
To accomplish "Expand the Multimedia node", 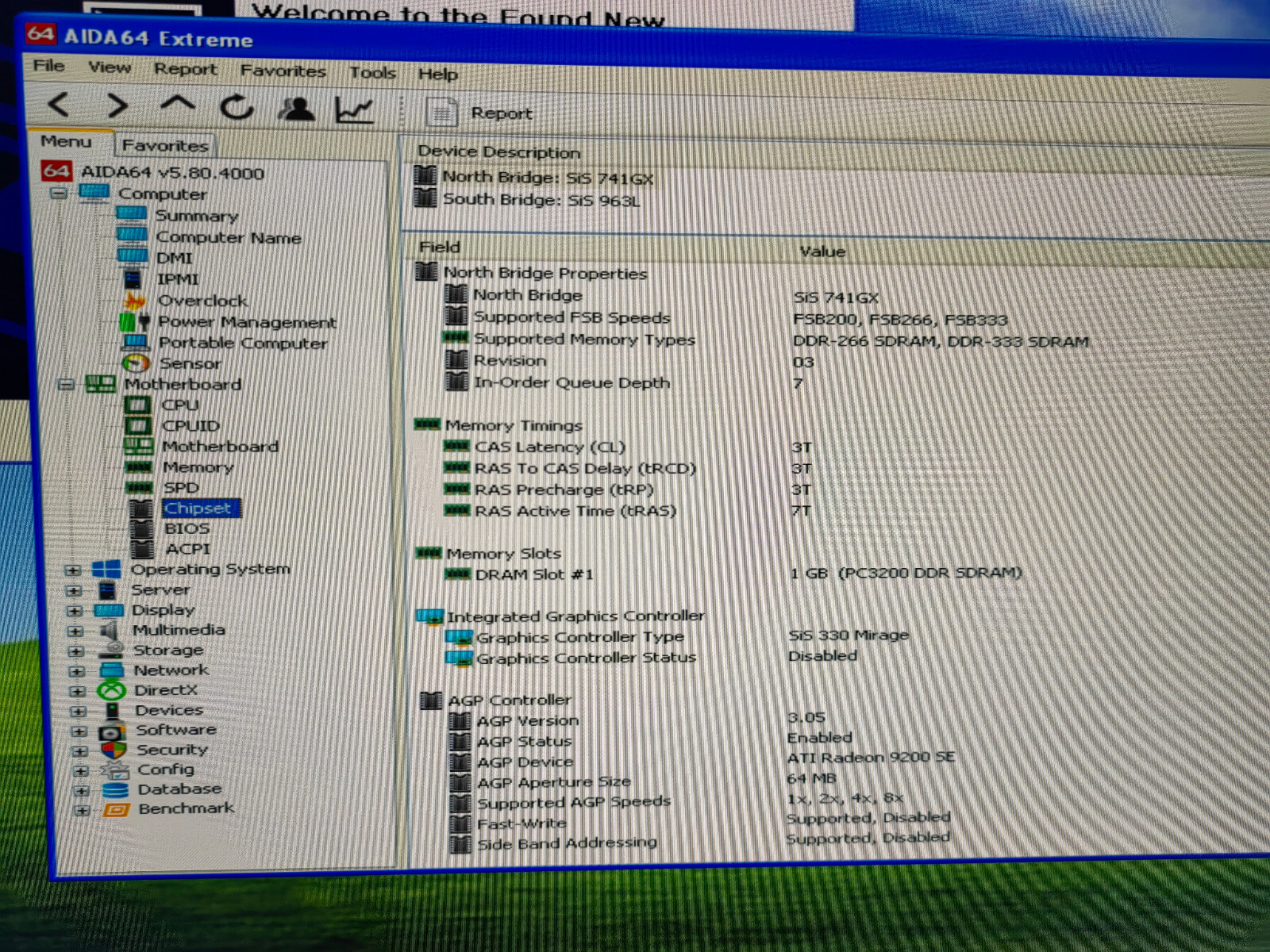I will coord(75,631).
